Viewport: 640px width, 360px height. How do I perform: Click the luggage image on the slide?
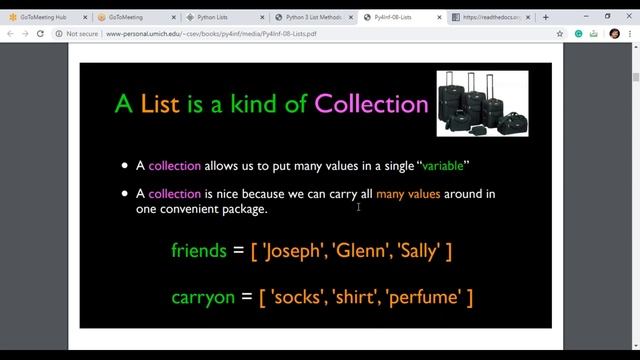click(x=482, y=104)
